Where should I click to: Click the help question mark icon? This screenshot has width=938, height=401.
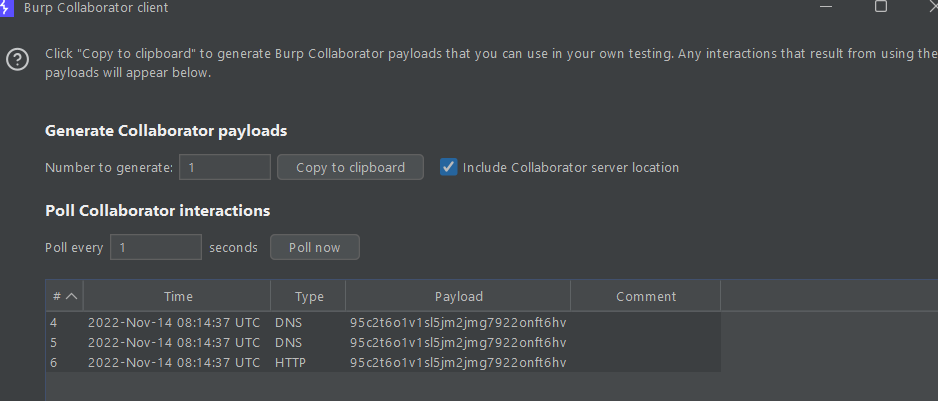tap(17, 60)
